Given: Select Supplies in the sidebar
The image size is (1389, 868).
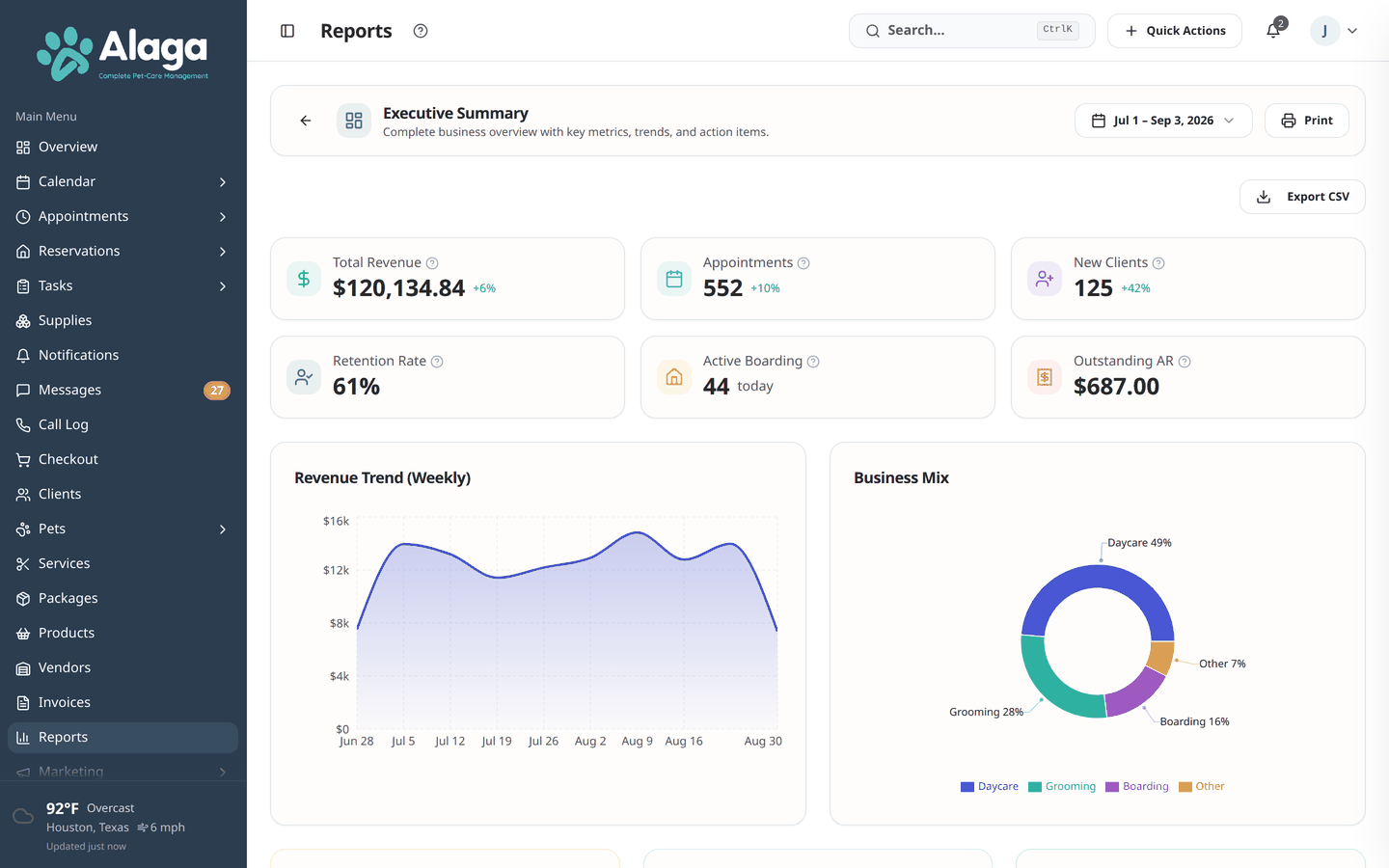Looking at the screenshot, I should tap(123, 320).
